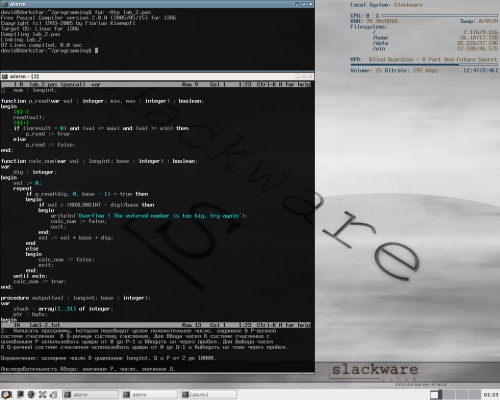This screenshot has width=500, height=400.
Task: Minimize the 'aterm - [2]' window
Action: click(297, 76)
